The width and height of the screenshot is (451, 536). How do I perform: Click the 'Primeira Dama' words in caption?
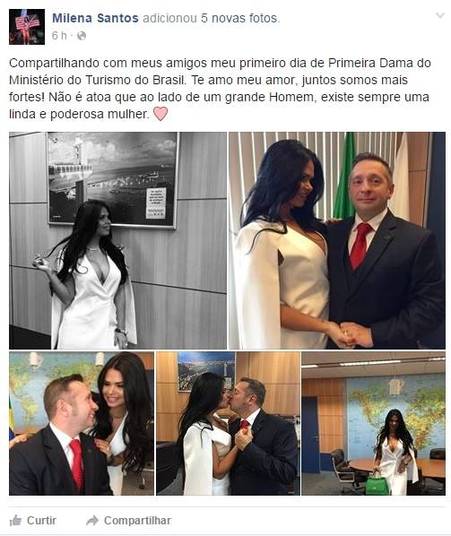tap(368, 63)
